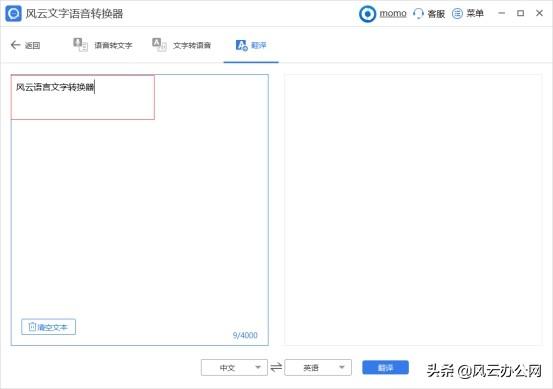Clear text with 清空文本 button
The image size is (553, 389).
[48, 327]
